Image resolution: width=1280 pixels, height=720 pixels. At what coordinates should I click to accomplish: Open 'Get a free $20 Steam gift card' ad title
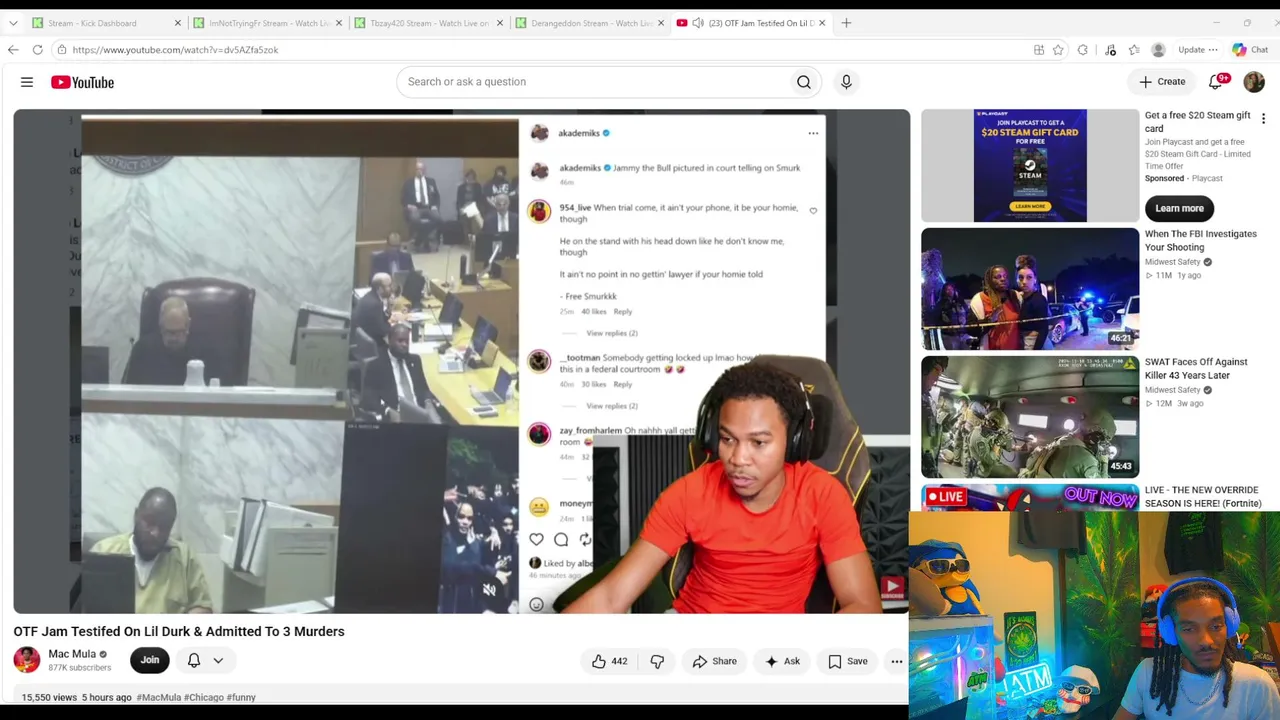(1198, 122)
